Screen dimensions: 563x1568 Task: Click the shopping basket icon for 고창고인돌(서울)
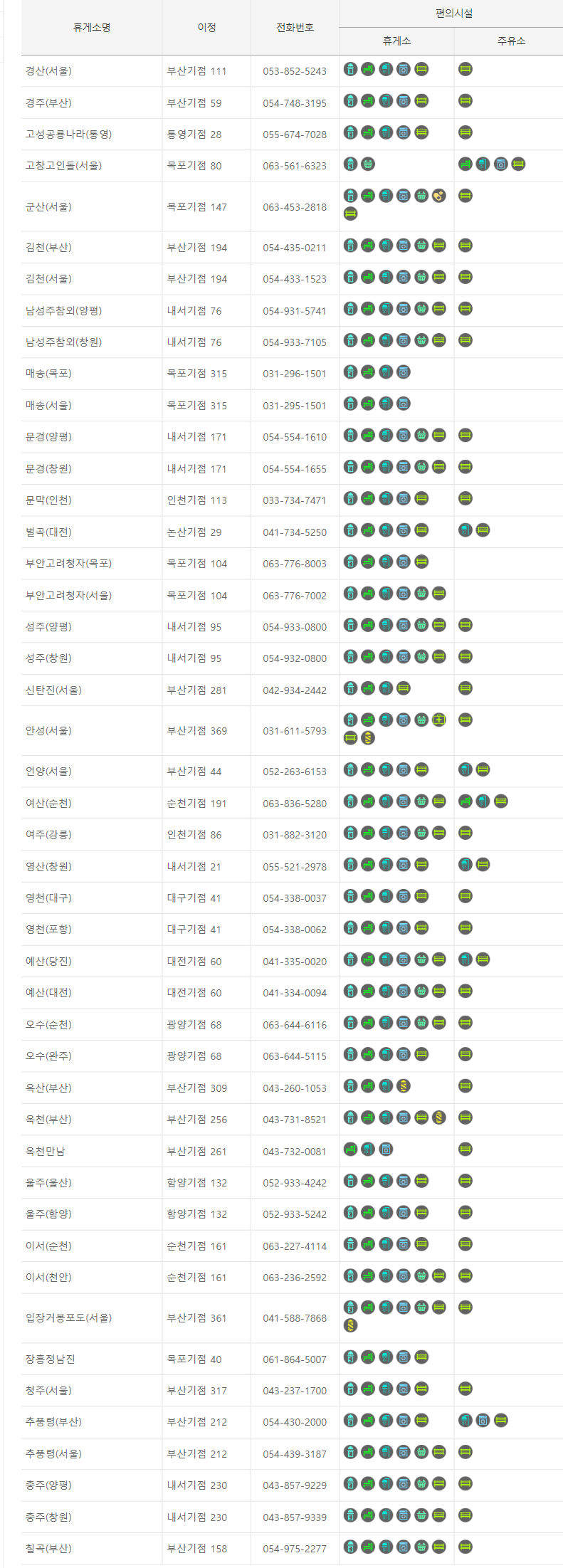click(368, 164)
